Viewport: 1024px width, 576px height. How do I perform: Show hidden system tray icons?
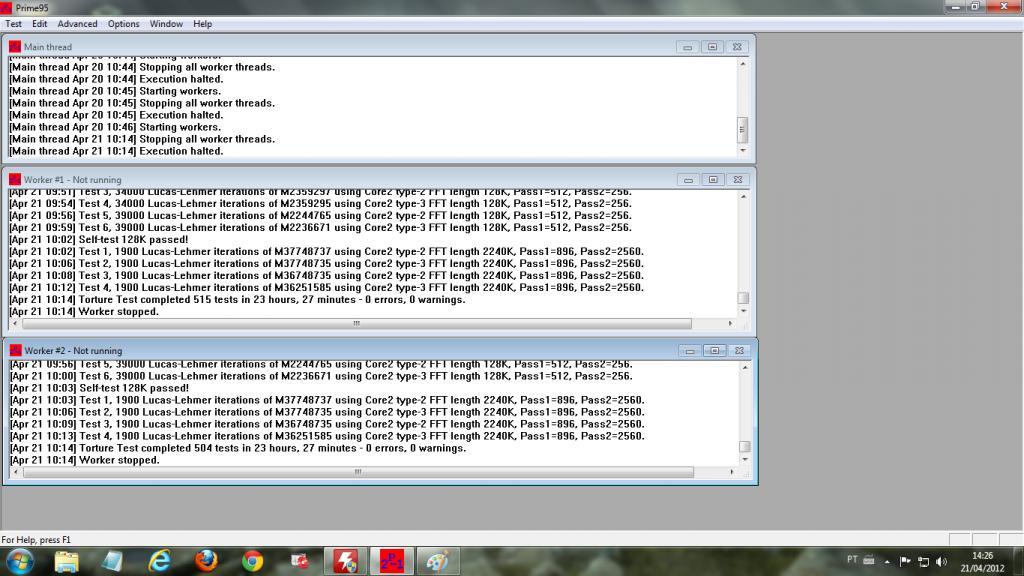coord(887,561)
